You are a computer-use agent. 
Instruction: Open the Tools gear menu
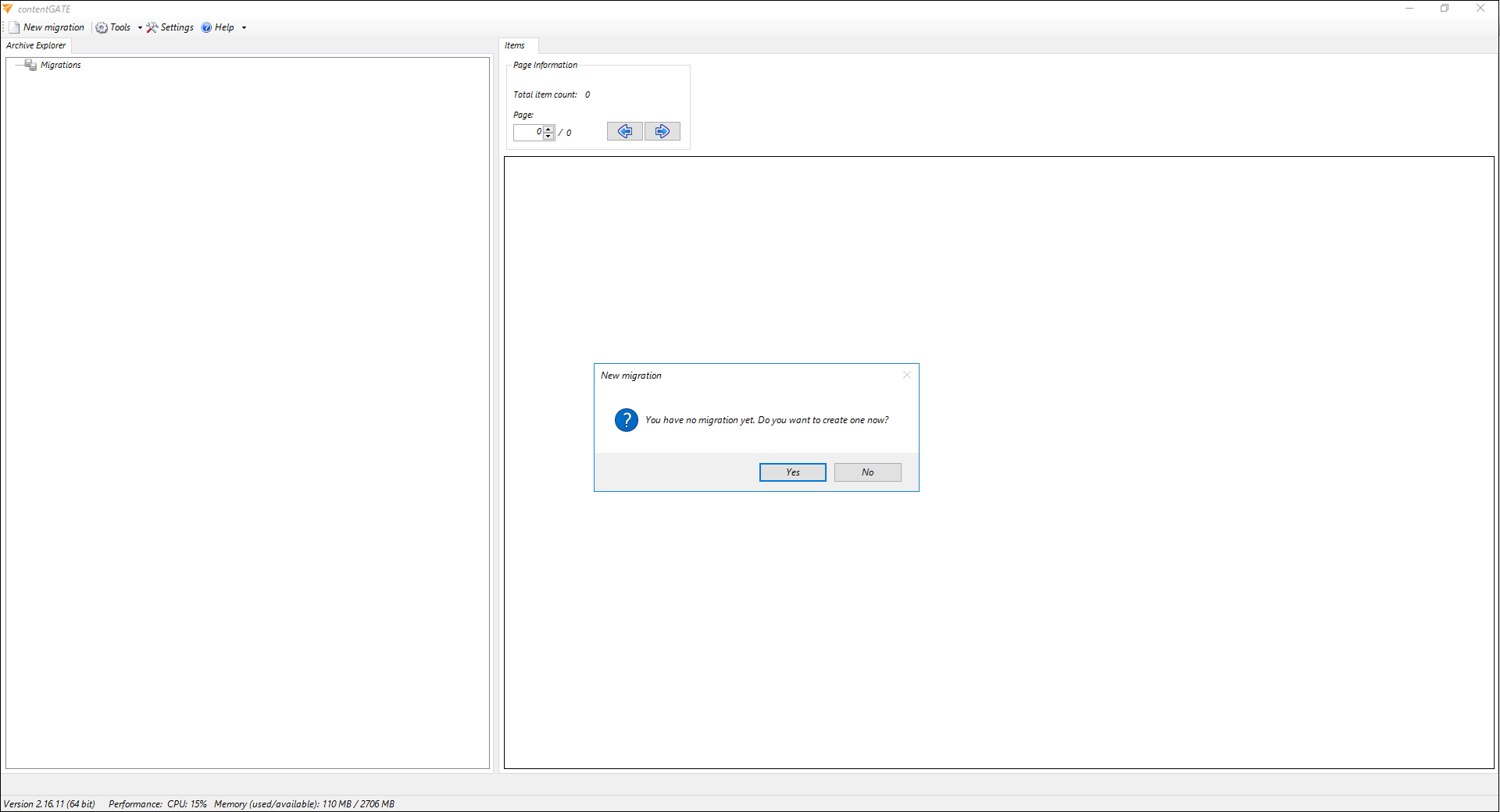113,27
